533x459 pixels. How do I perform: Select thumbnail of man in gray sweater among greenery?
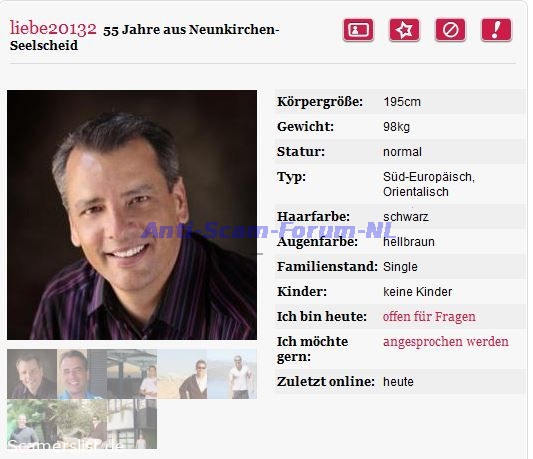click(32, 424)
